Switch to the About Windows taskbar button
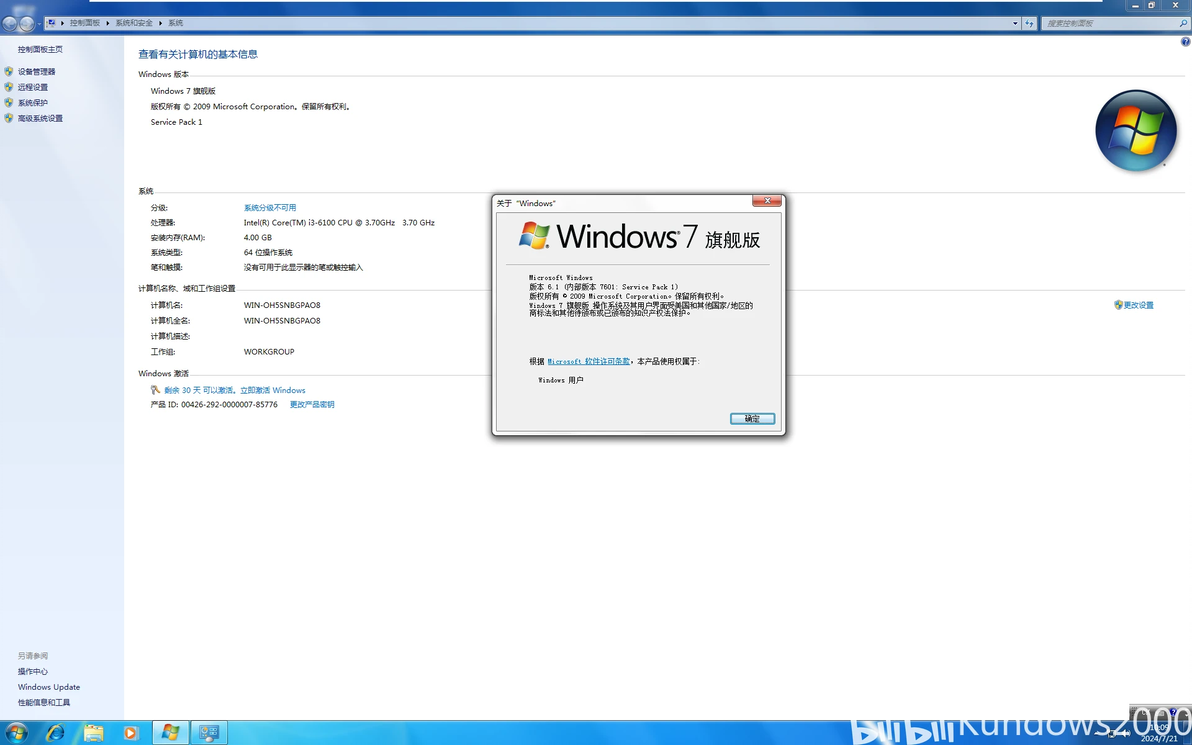 [x=170, y=733]
